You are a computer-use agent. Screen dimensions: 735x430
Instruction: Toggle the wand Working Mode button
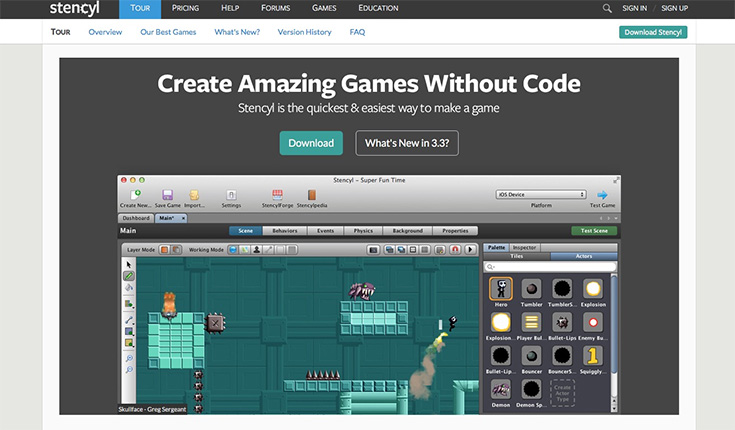(x=268, y=250)
